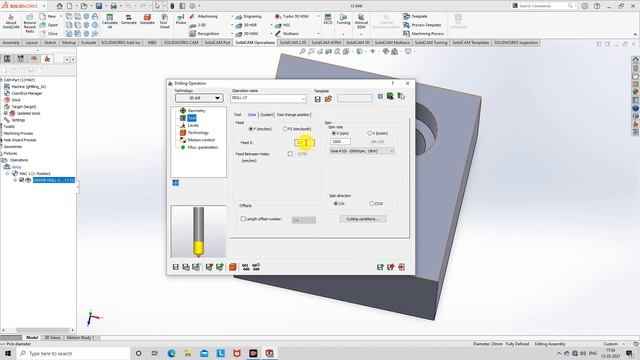Open Browse Recent Parts
The height and width of the screenshot is (360, 640).
click(29, 24)
